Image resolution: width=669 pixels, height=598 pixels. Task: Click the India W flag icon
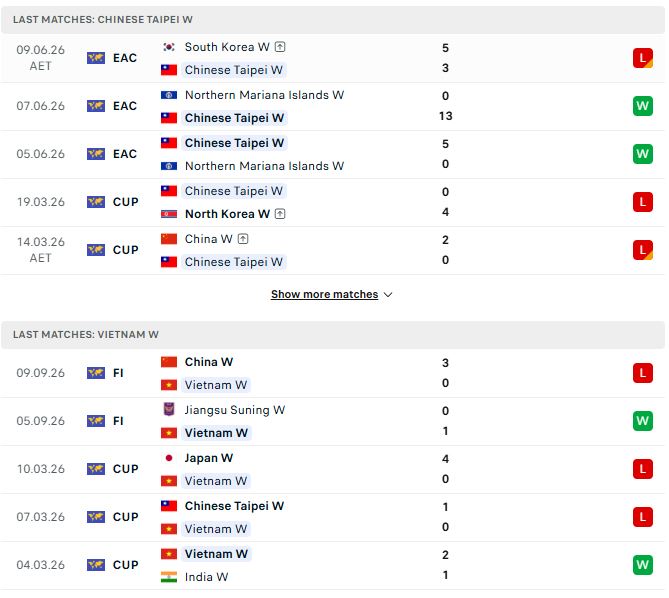[x=169, y=577]
